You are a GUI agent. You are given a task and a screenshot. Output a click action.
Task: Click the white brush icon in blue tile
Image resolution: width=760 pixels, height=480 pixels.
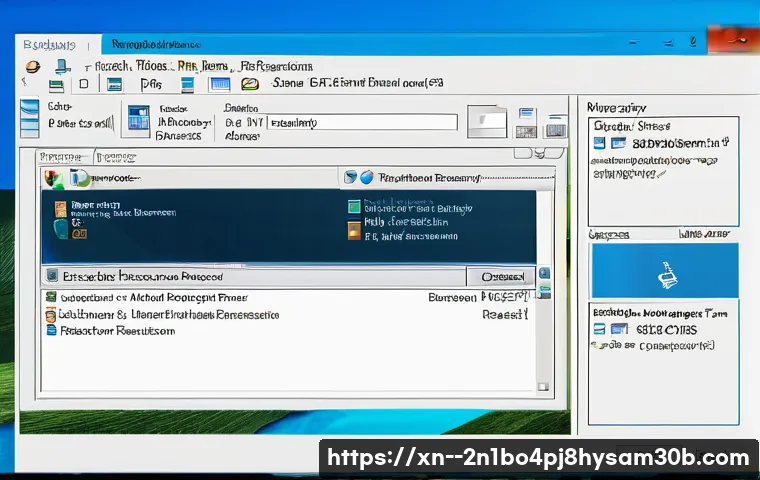pos(663,269)
